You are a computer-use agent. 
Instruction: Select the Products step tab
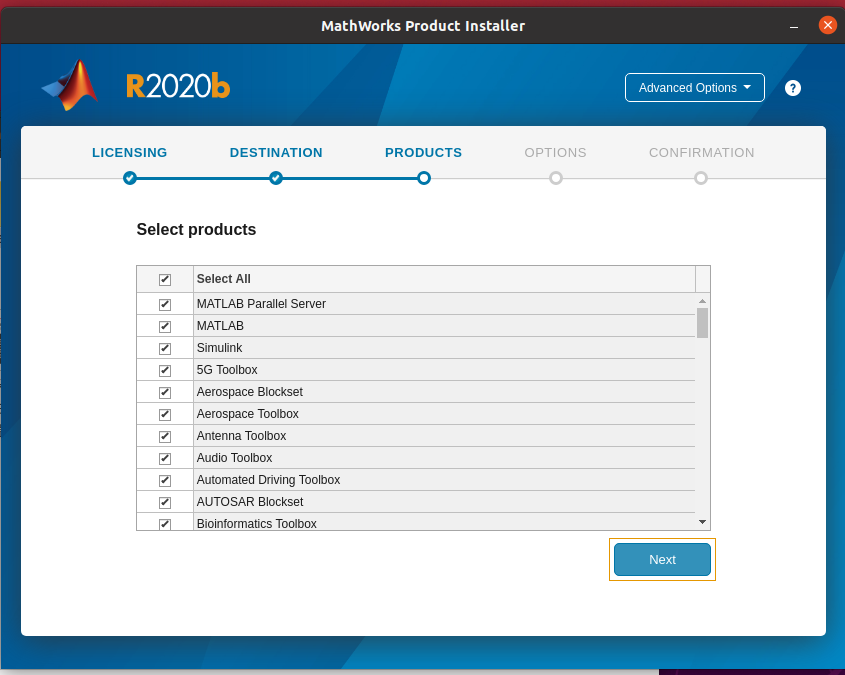tap(424, 152)
